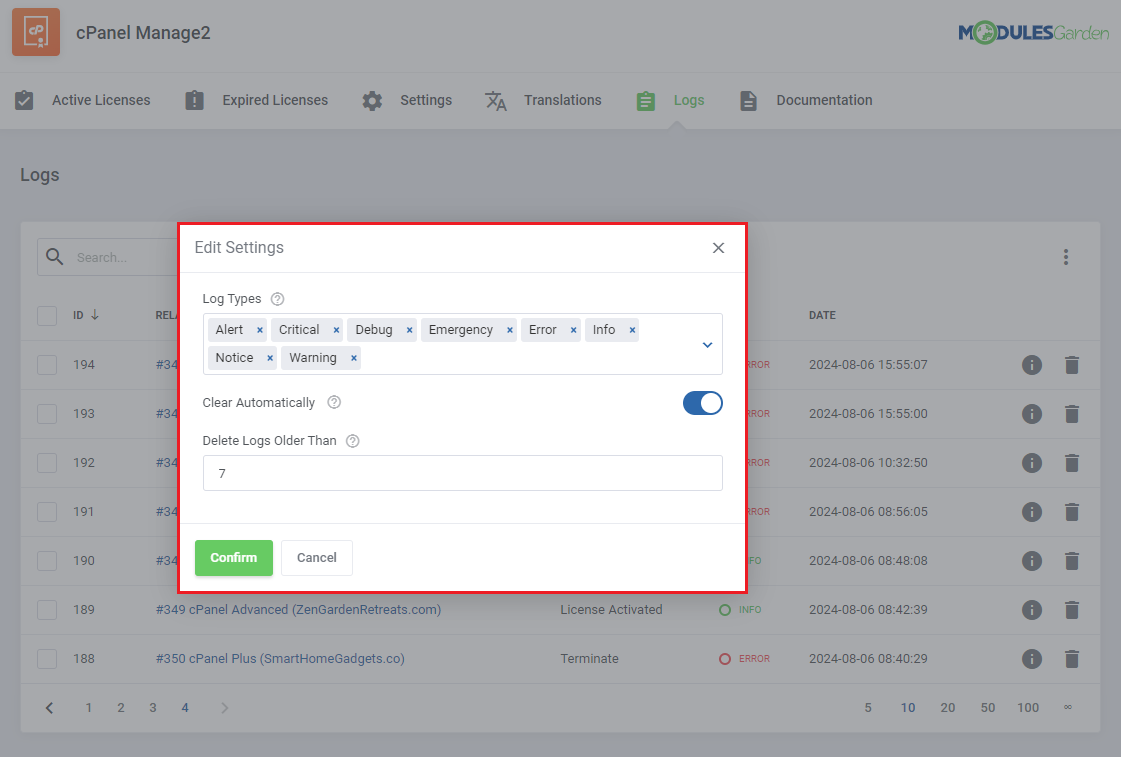Select the checkbox for log 194
1121x757 pixels.
pos(47,365)
